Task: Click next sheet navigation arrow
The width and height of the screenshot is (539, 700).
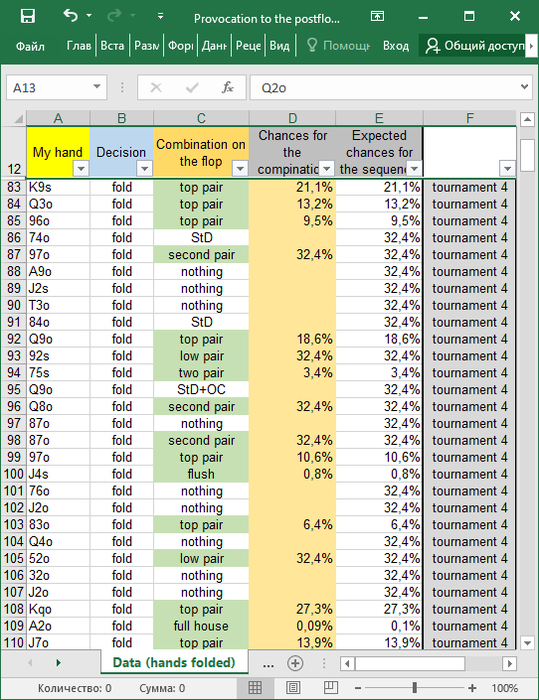Action: [58, 662]
